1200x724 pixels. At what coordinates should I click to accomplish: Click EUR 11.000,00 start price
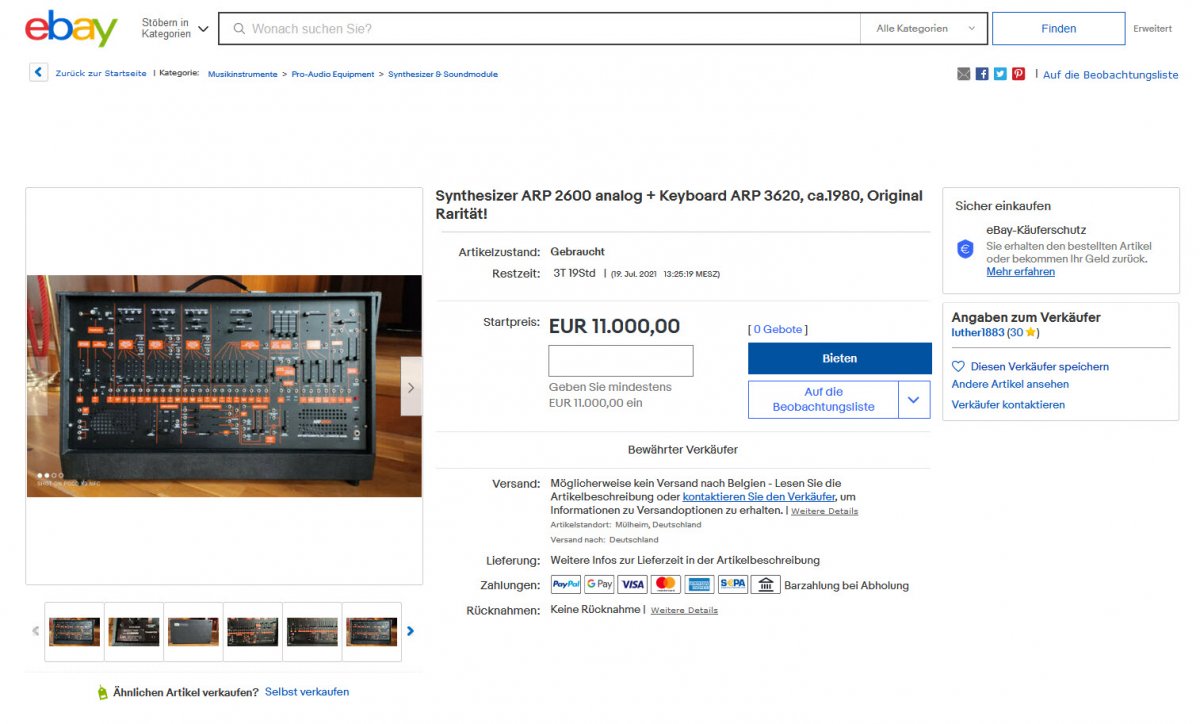point(614,326)
